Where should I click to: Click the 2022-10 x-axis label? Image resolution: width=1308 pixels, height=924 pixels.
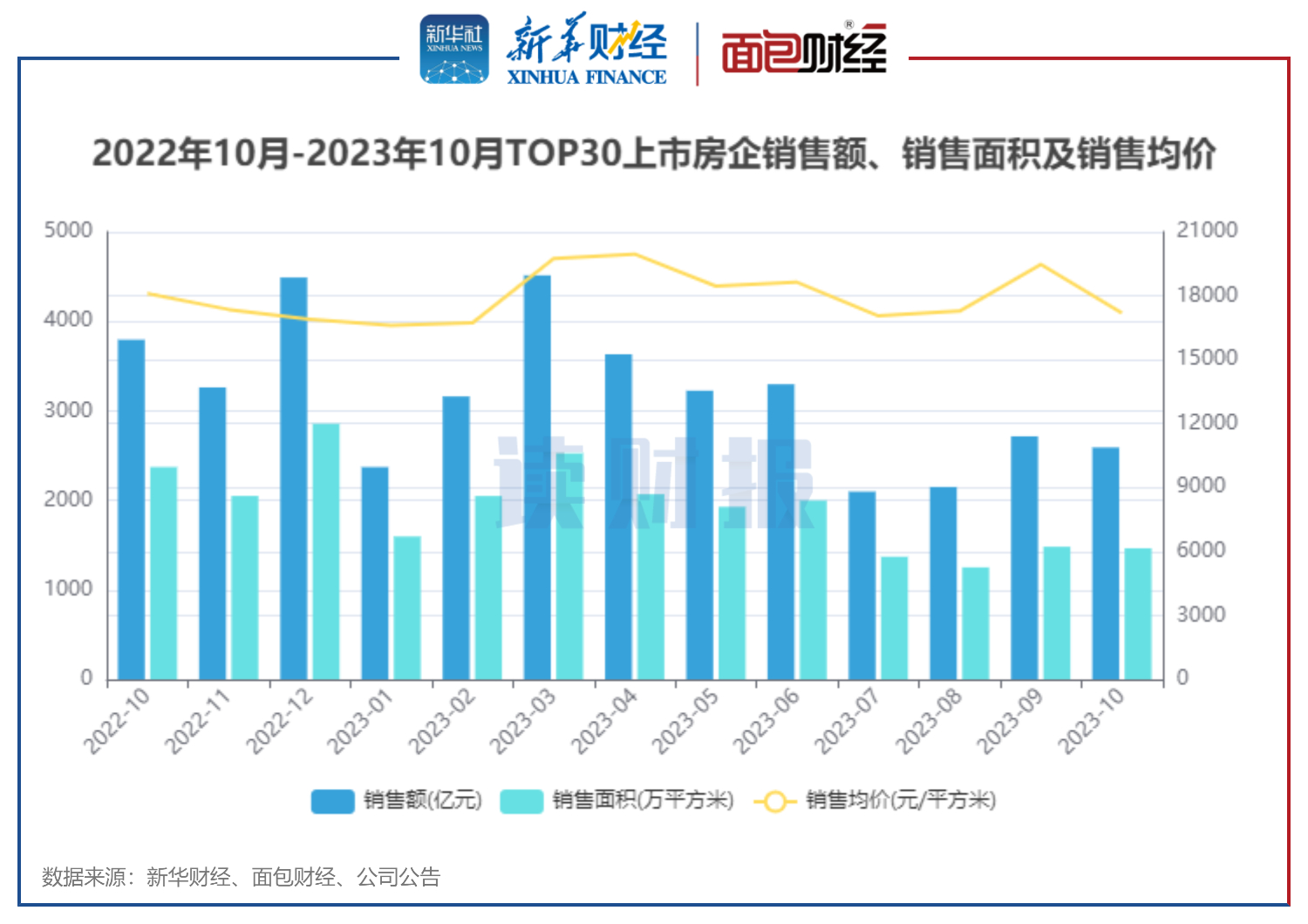pyautogui.click(x=117, y=721)
